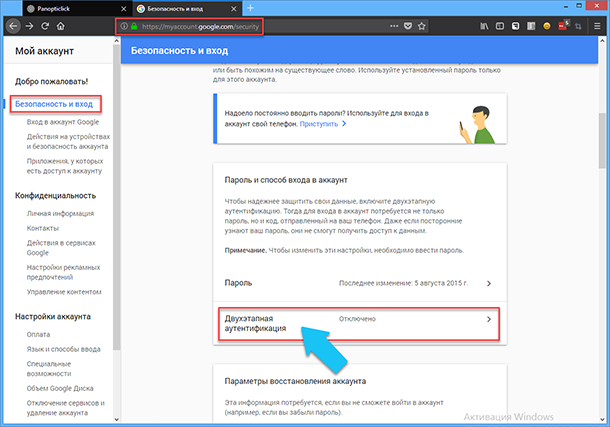Click main page scrollbar thumb

click(x=602, y=140)
